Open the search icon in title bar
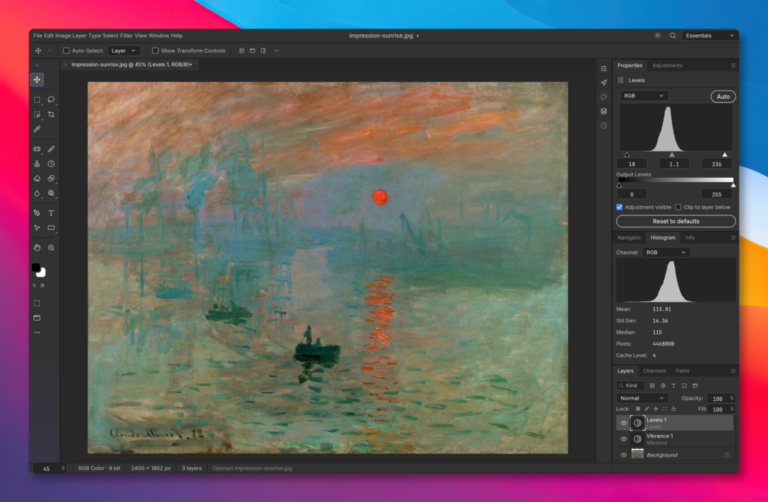768x502 pixels. [x=672, y=35]
